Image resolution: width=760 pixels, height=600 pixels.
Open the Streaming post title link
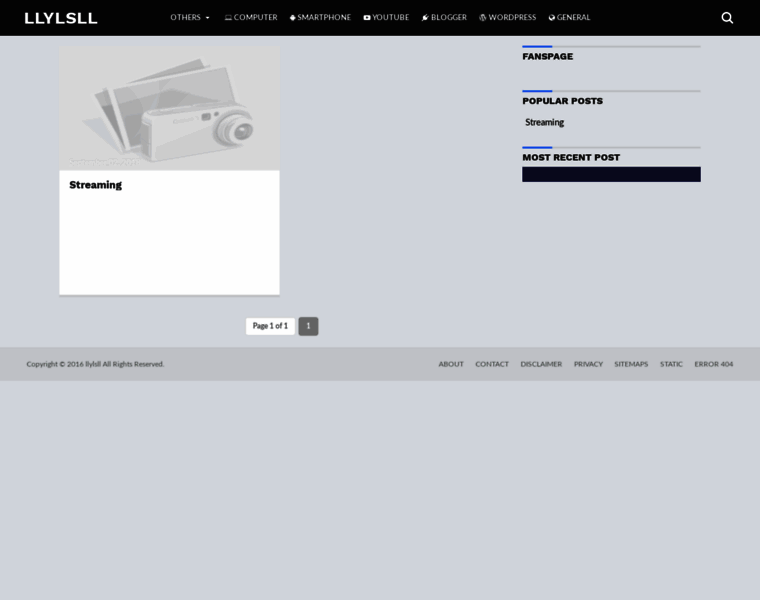click(95, 185)
